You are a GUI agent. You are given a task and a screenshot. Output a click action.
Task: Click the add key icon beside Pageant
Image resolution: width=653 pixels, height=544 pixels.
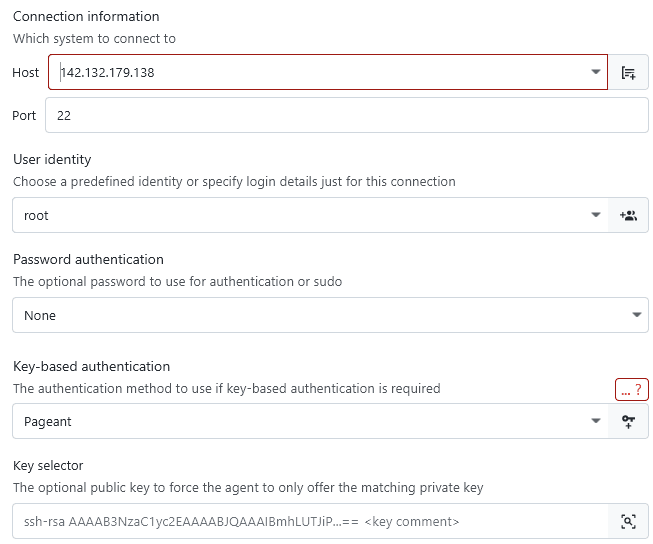coord(628,421)
